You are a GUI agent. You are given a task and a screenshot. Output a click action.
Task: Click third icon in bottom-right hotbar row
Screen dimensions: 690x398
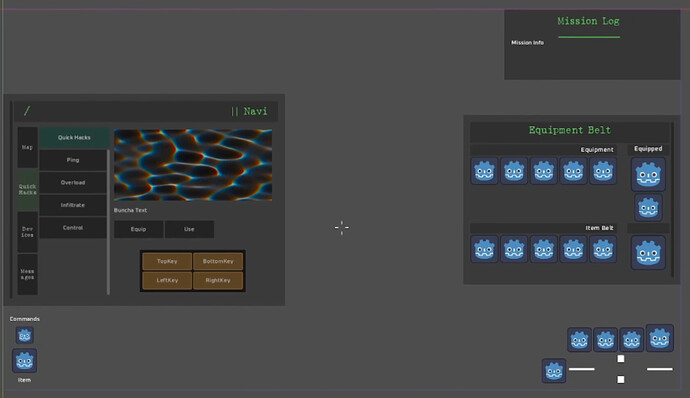tap(632, 340)
